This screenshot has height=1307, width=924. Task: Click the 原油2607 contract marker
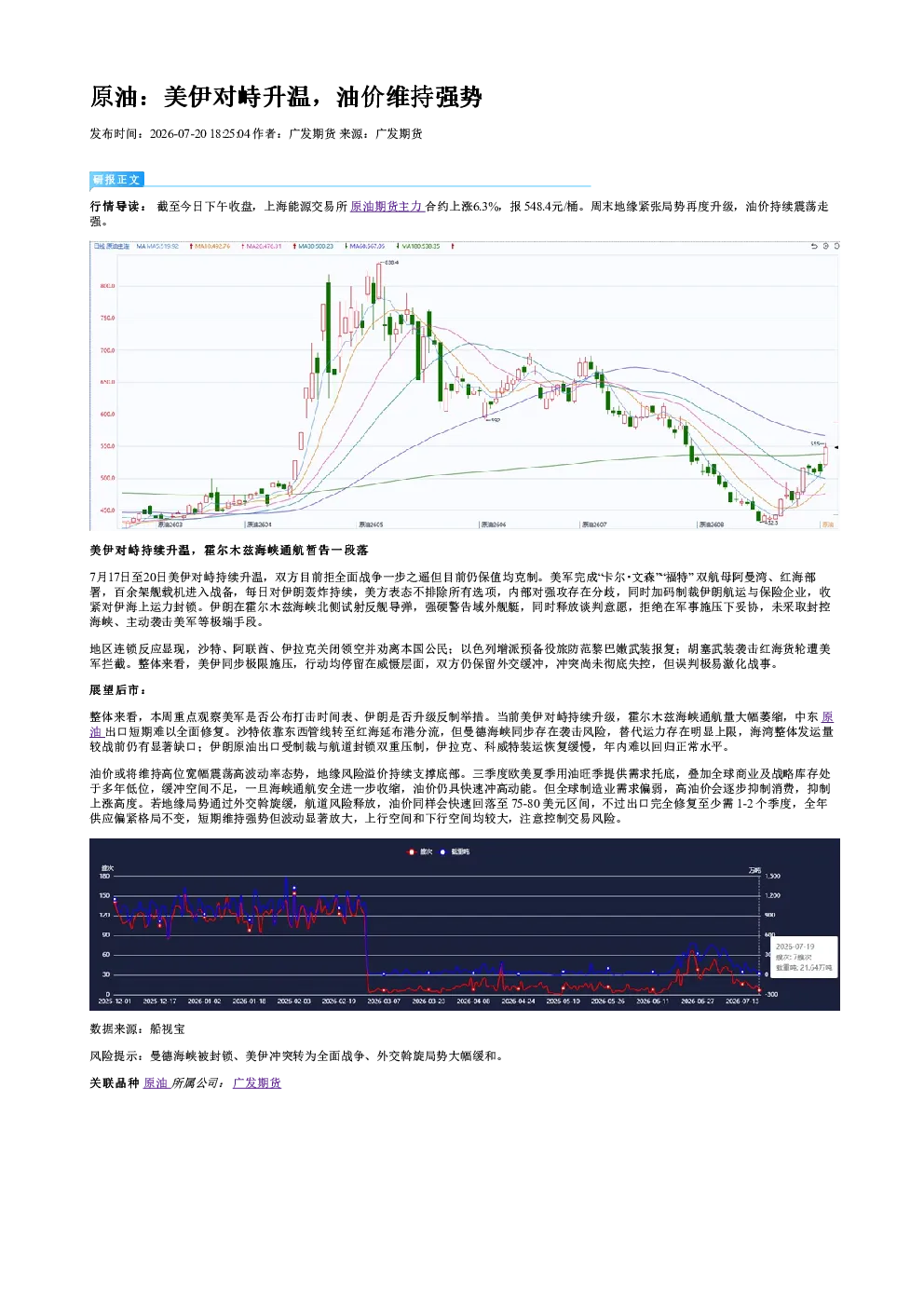pyautogui.click(x=594, y=524)
